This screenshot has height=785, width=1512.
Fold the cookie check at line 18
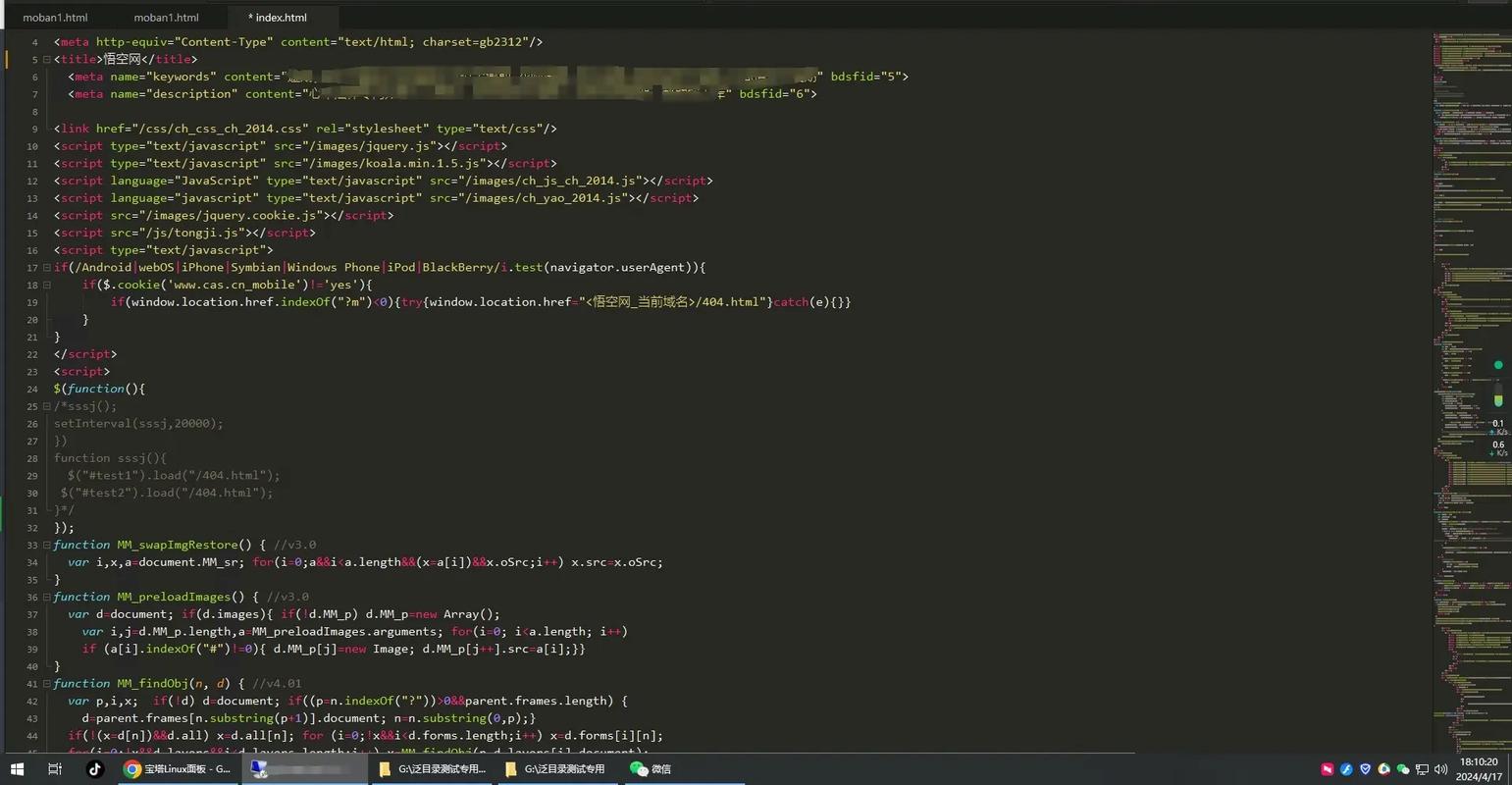tap(46, 285)
